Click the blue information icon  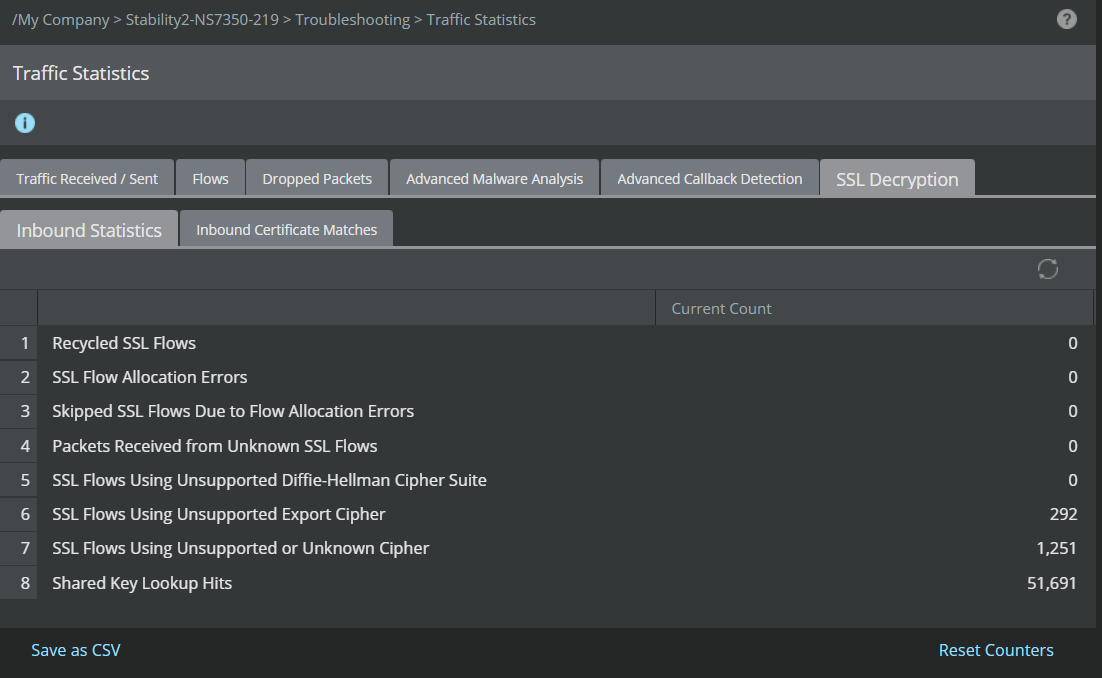click(25, 123)
